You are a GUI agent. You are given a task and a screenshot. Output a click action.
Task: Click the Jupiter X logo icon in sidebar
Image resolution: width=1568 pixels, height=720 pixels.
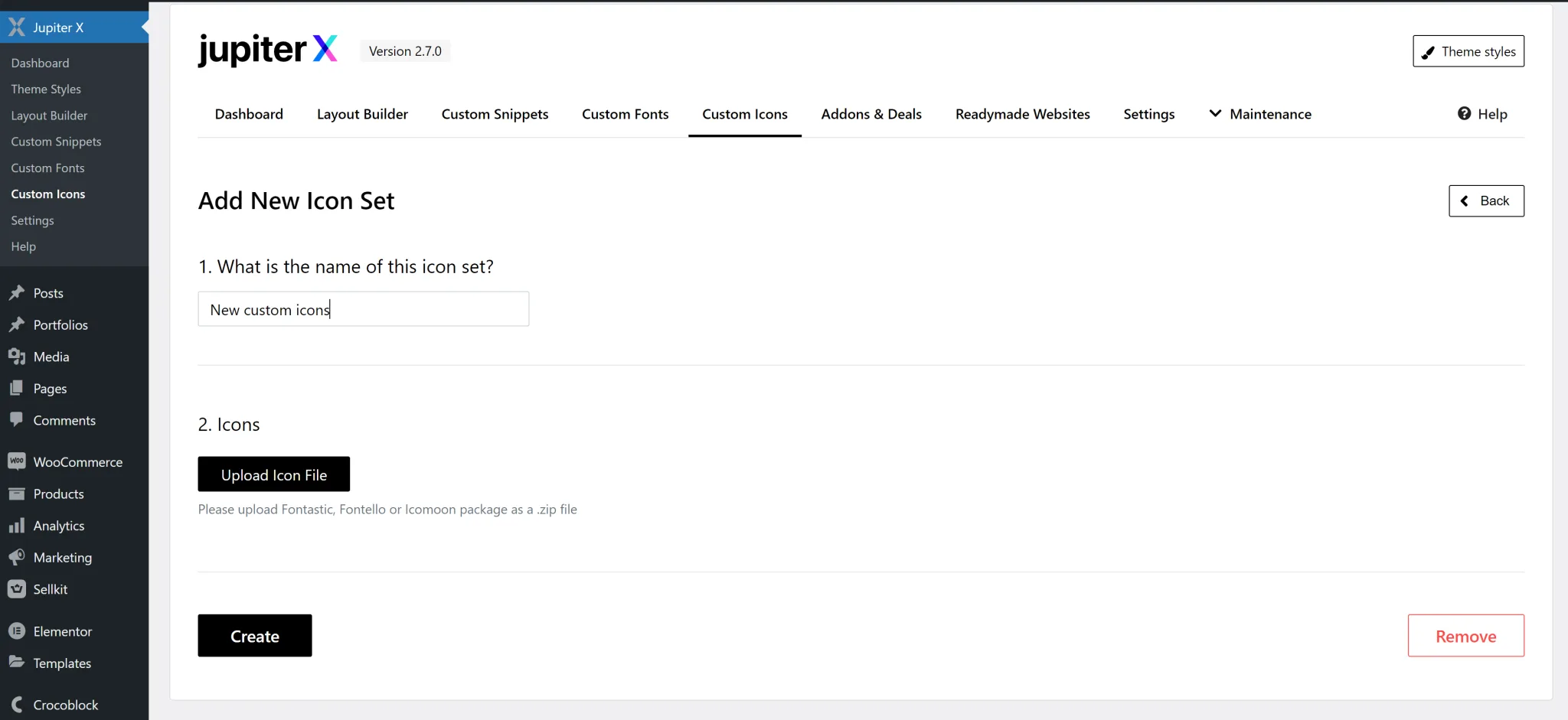tap(16, 28)
